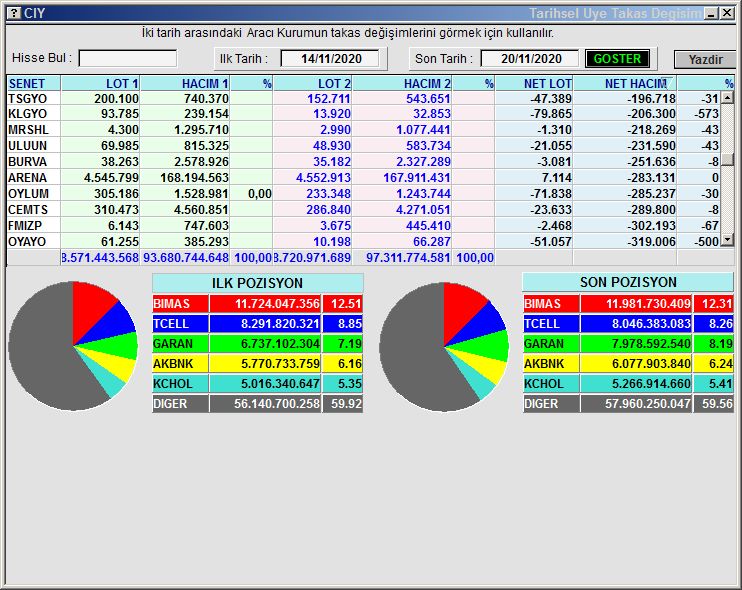742x590 pixels.
Task: Click BIMAS in ILK POZISYON legend
Action: tap(180, 303)
